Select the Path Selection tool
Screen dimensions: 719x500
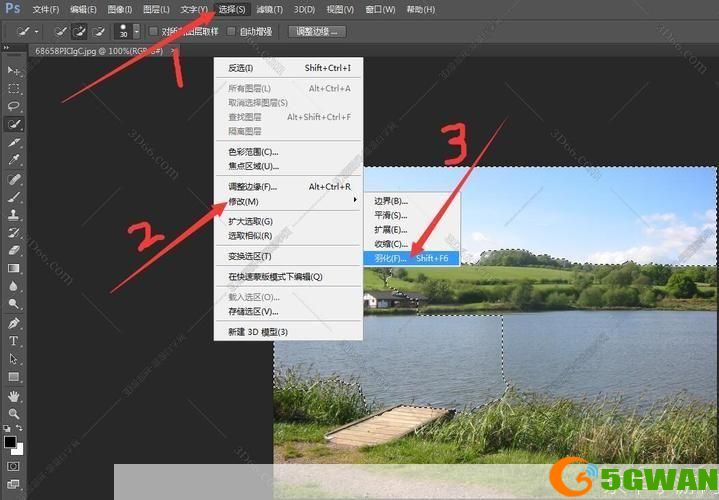(x=14, y=359)
